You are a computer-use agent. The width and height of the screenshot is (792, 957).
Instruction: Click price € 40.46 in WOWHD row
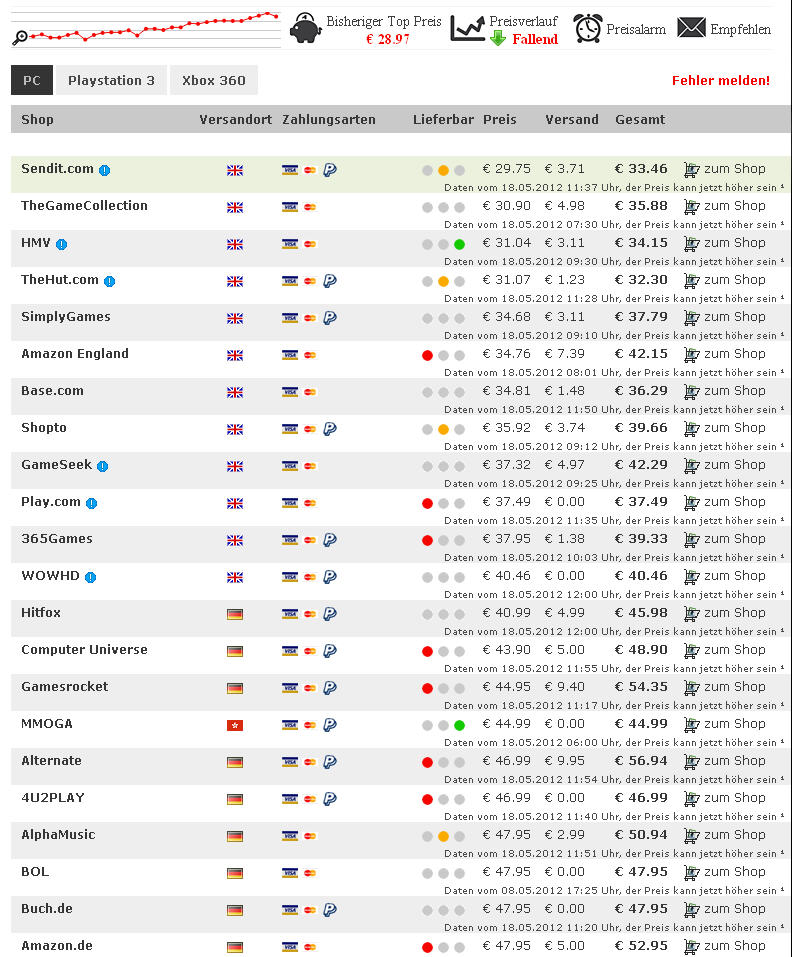(506, 576)
